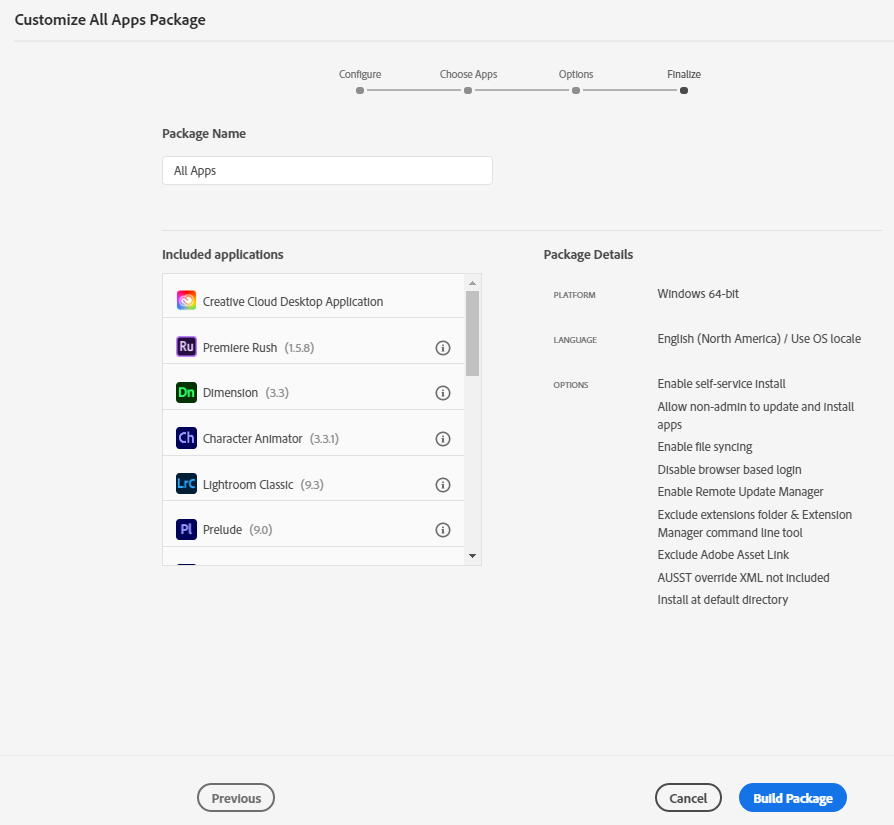Select the Prelude app icon
894x825 pixels.
[186, 530]
